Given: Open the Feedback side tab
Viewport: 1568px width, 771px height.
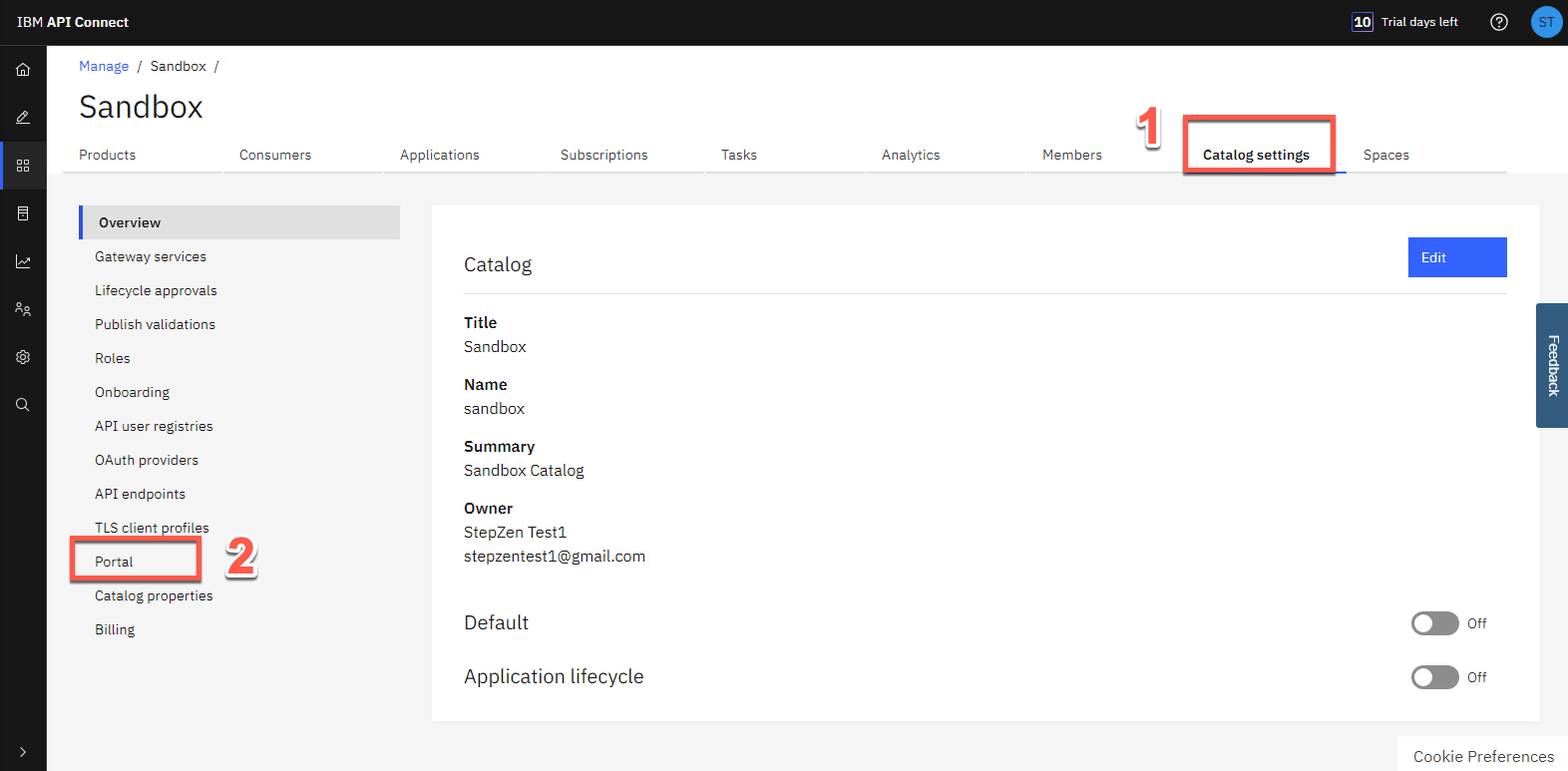Looking at the screenshot, I should tap(1552, 365).
